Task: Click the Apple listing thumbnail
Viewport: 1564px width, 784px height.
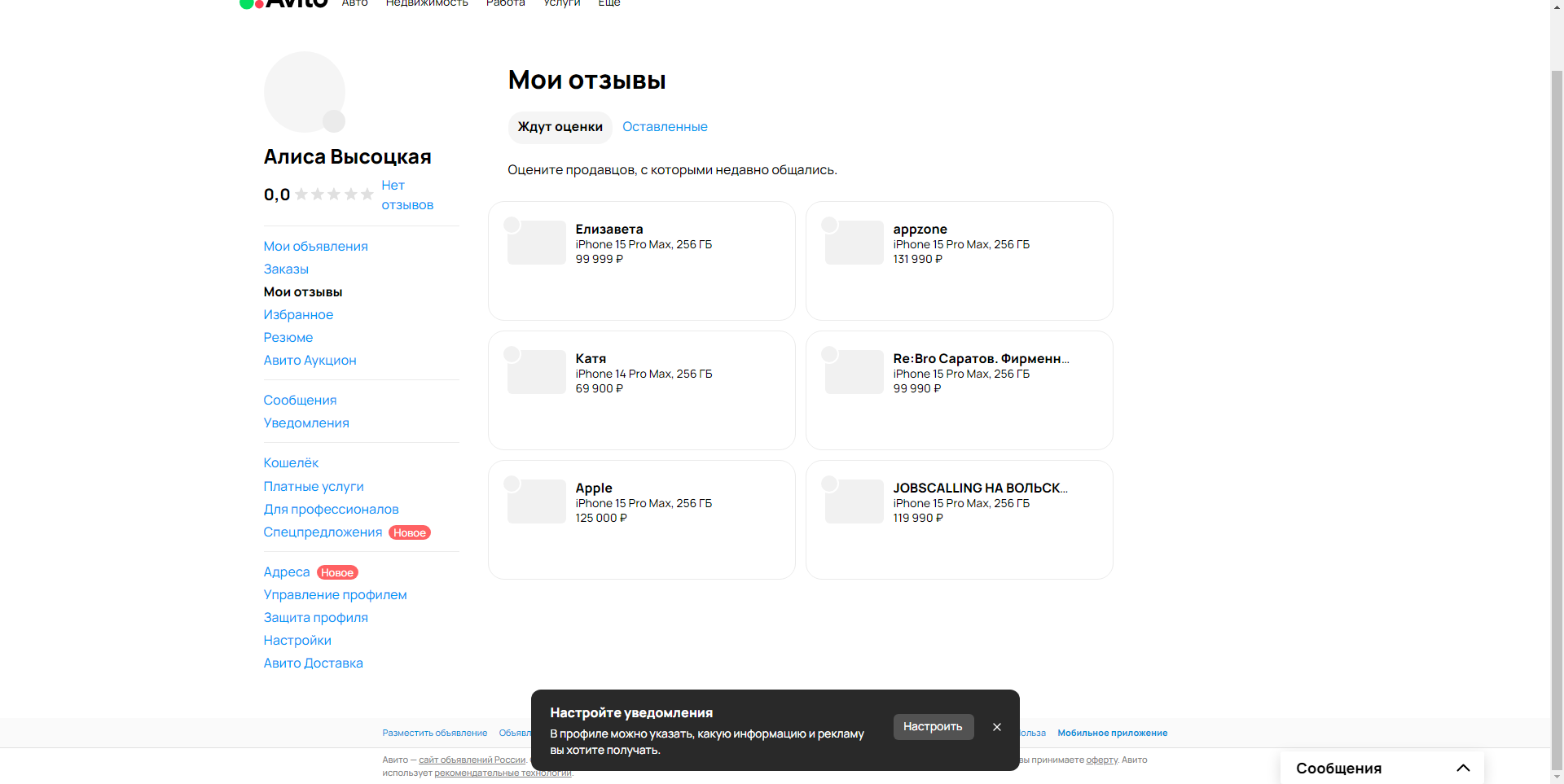Action: (537, 501)
